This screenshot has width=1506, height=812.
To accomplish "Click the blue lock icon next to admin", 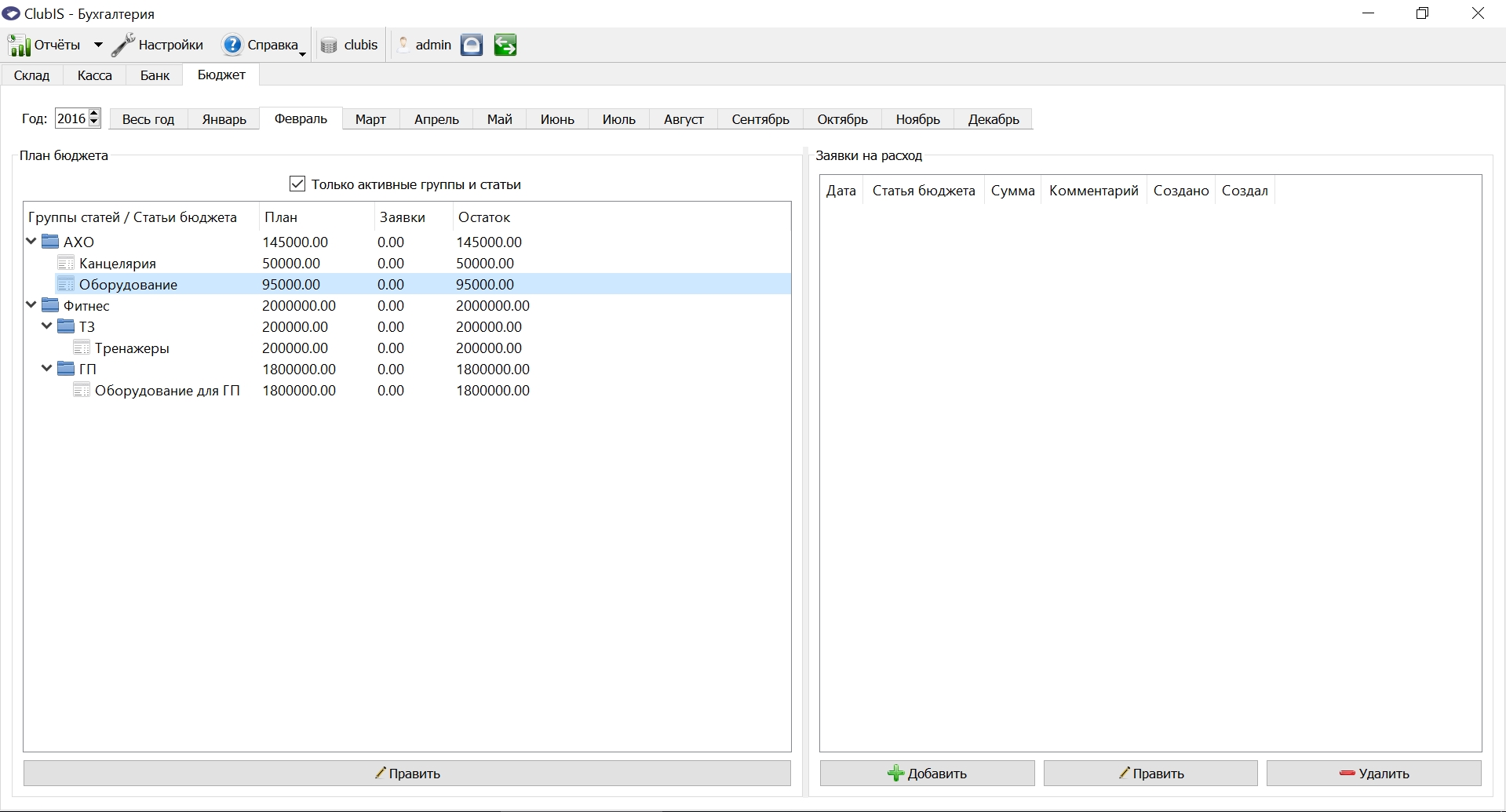I will click(x=472, y=46).
